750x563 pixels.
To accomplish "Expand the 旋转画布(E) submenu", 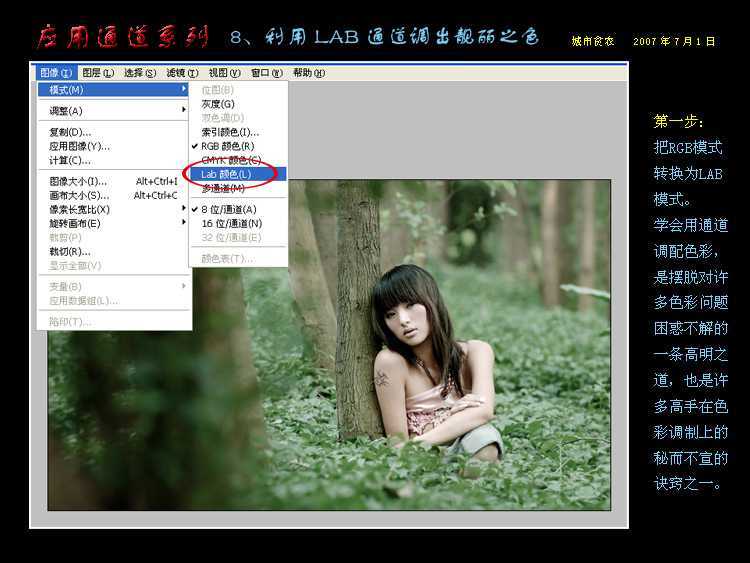I will pos(113,223).
